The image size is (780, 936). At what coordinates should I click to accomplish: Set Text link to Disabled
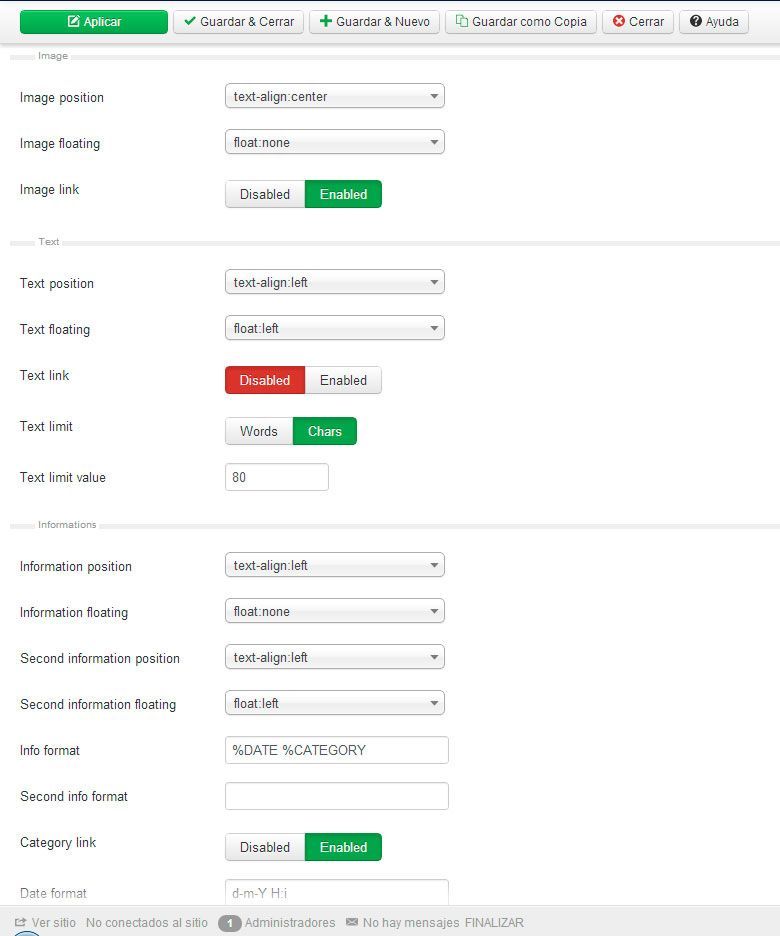[x=265, y=380]
